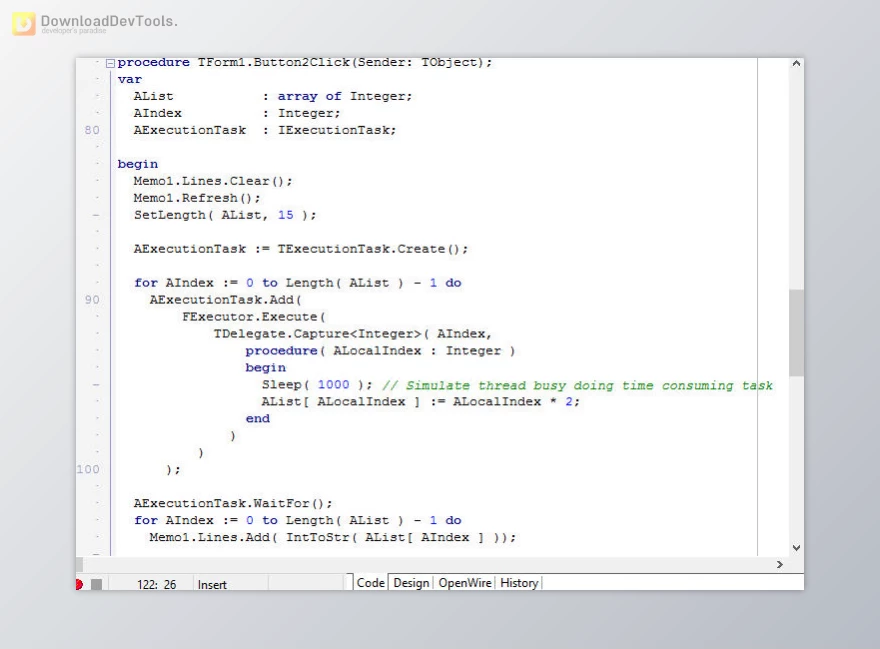
Task: Click the cursor position 122: 26 indicator
Action: pos(156,584)
